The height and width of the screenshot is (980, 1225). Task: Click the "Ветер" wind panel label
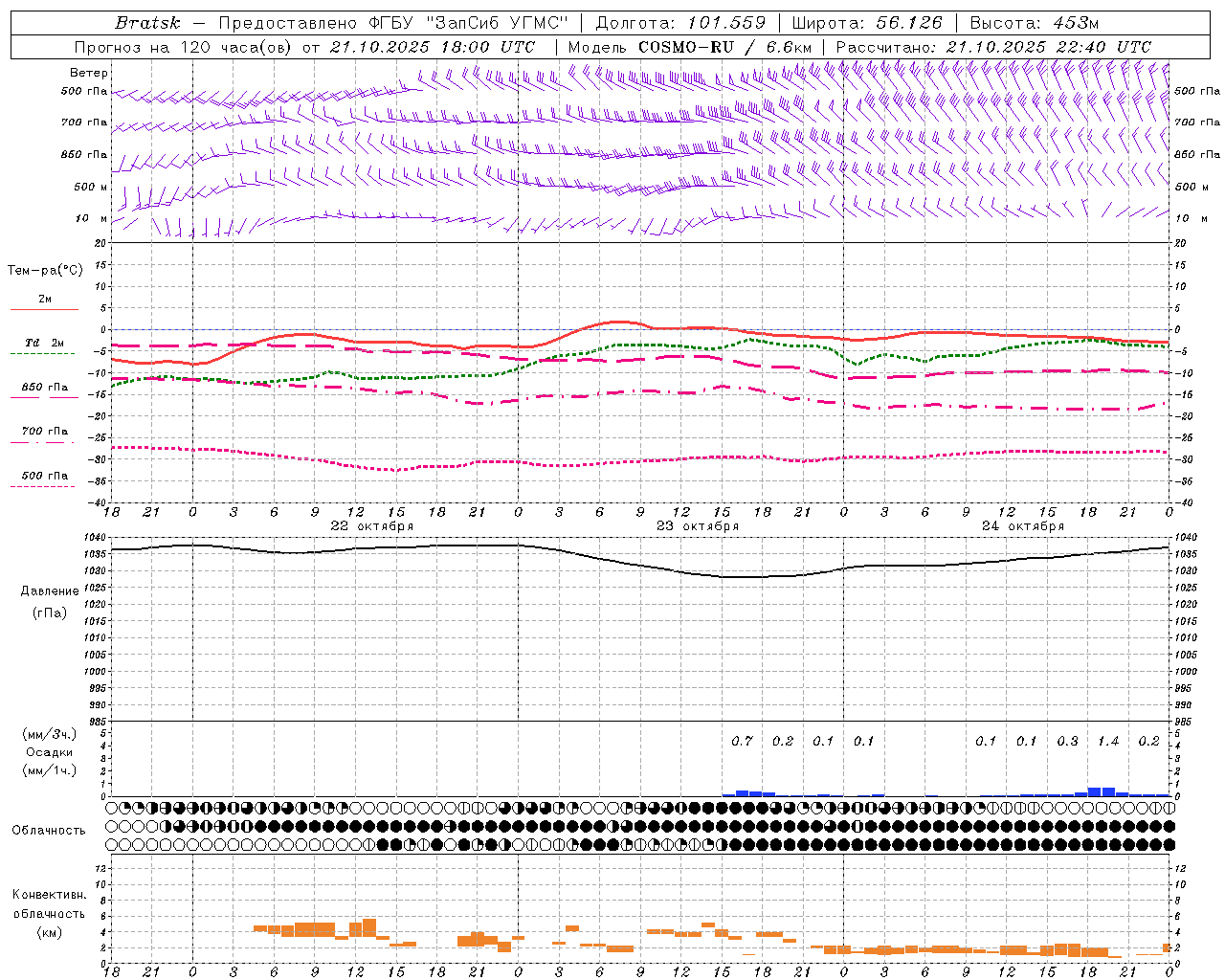(x=89, y=73)
